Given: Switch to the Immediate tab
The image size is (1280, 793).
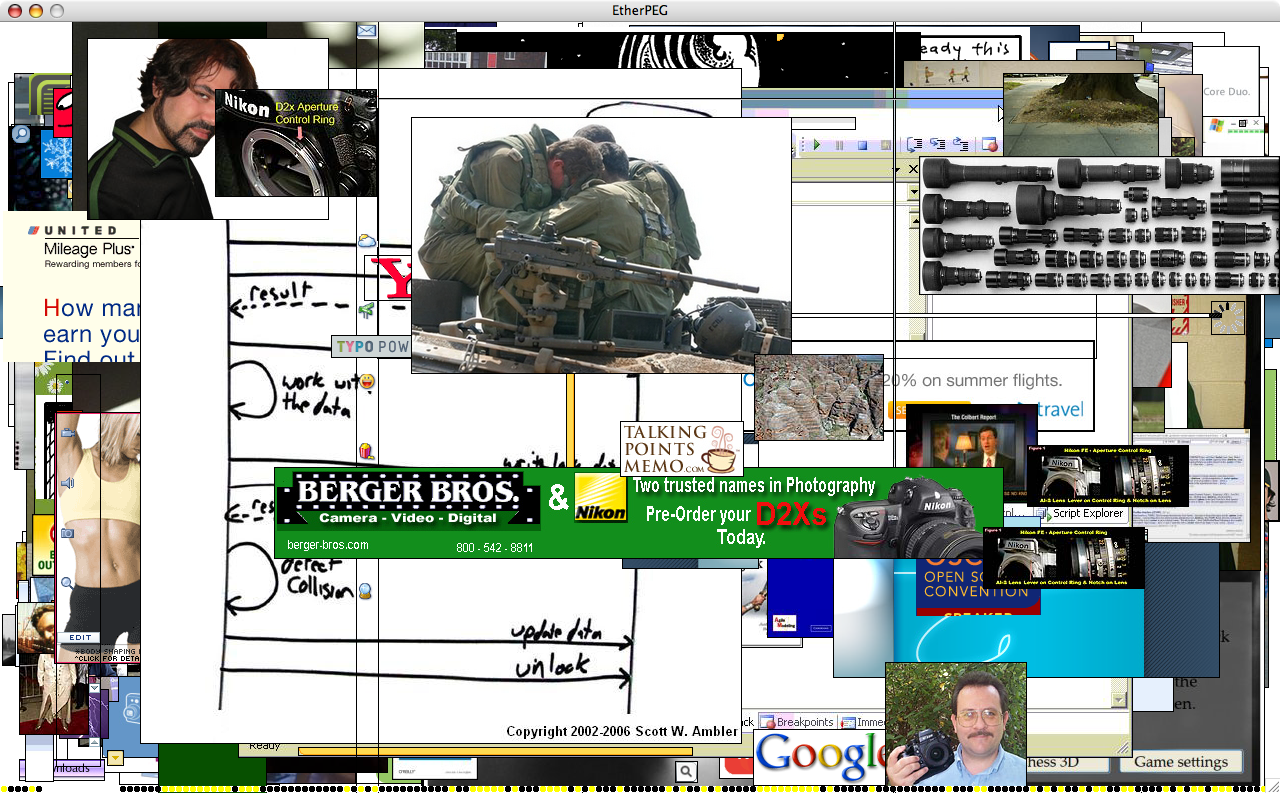Looking at the screenshot, I should (863, 722).
